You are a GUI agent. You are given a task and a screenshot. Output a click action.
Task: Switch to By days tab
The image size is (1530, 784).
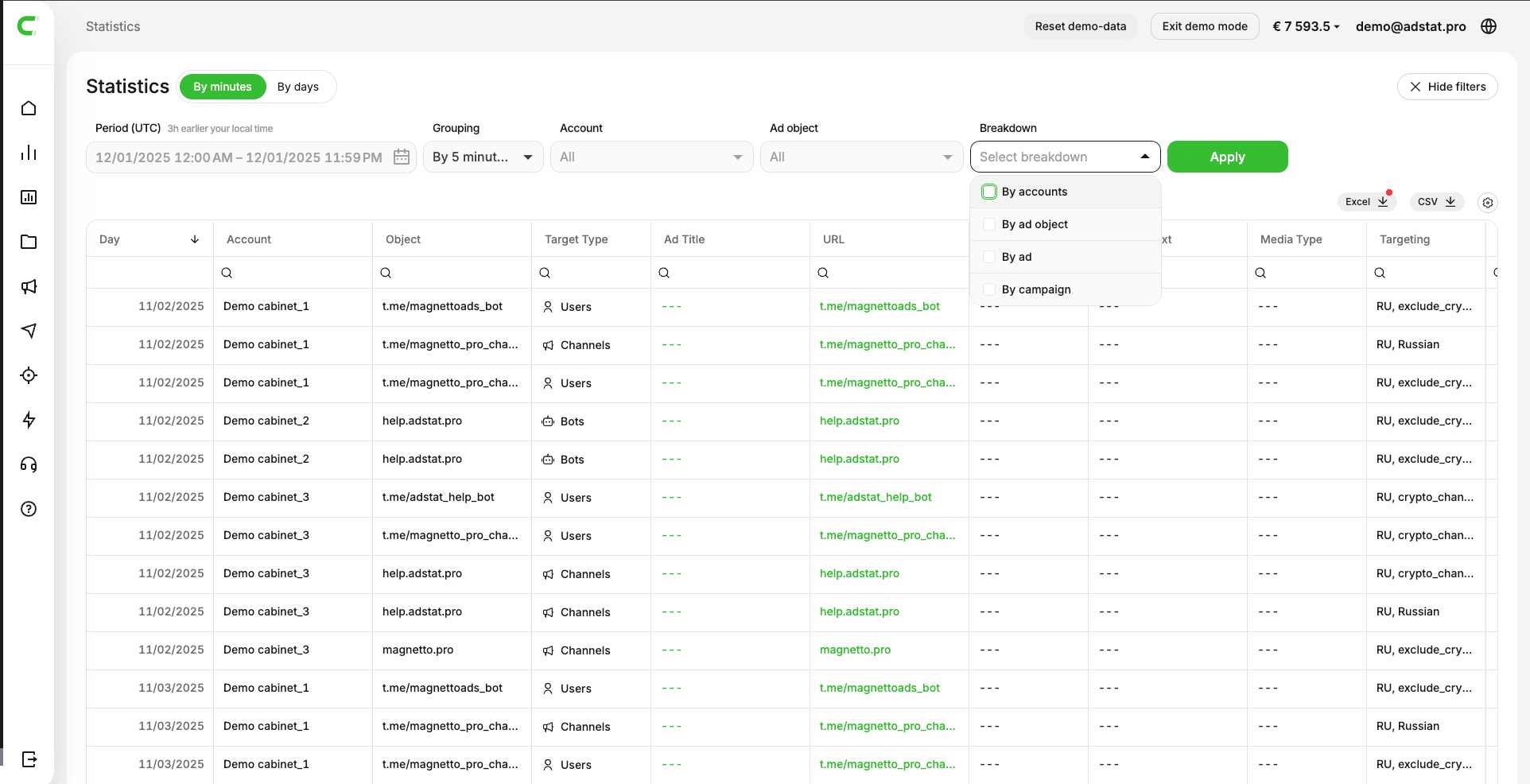(298, 87)
